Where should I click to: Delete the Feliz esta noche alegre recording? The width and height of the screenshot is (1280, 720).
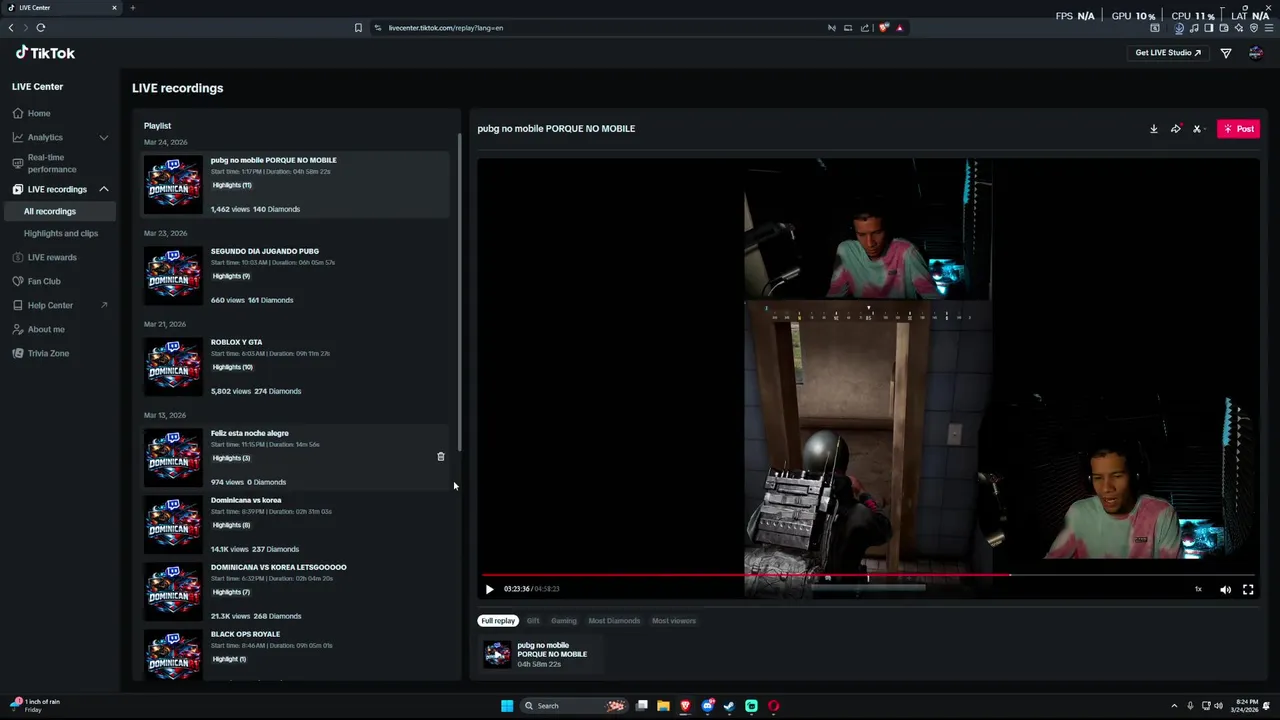(441, 457)
